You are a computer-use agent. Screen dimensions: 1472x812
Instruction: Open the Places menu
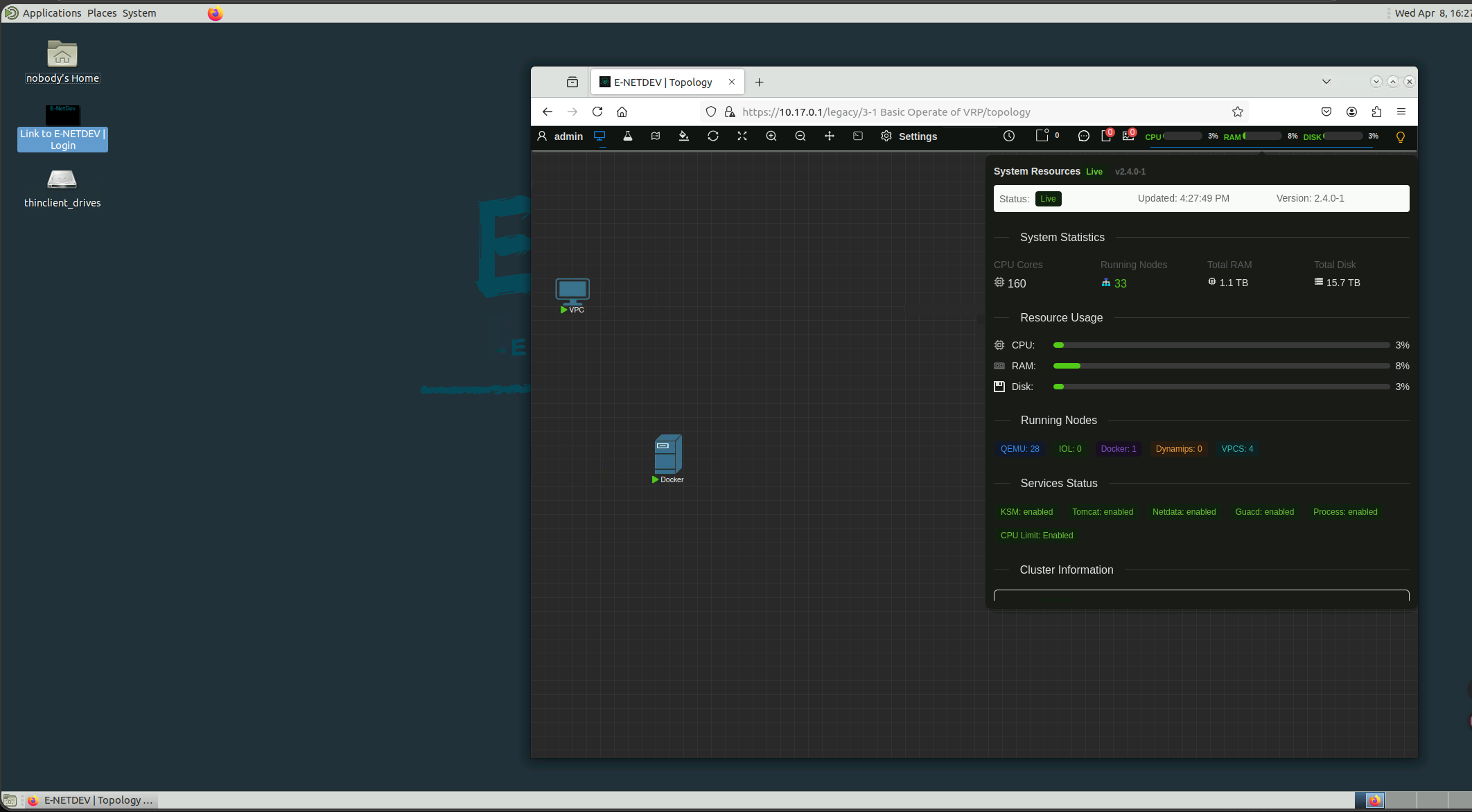point(102,13)
